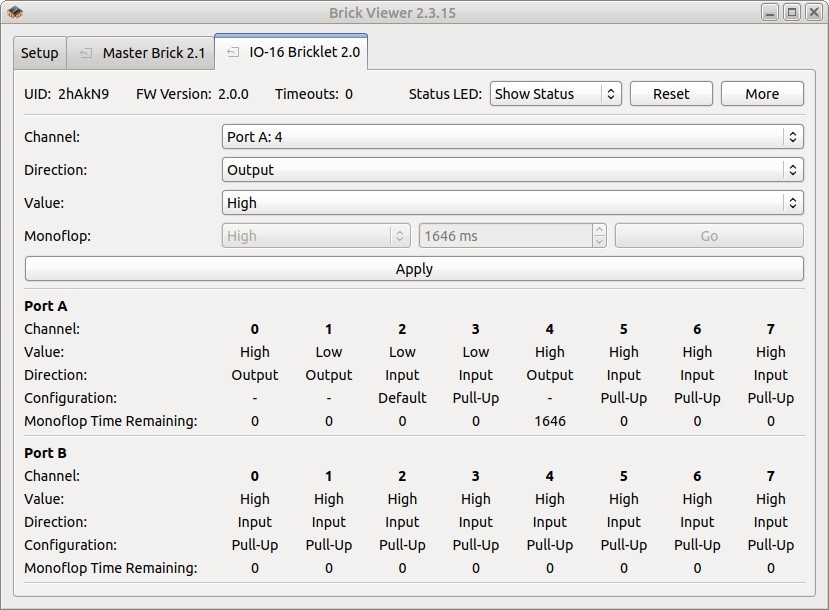
Task: Switch to the Setup tab
Action: click(40, 53)
